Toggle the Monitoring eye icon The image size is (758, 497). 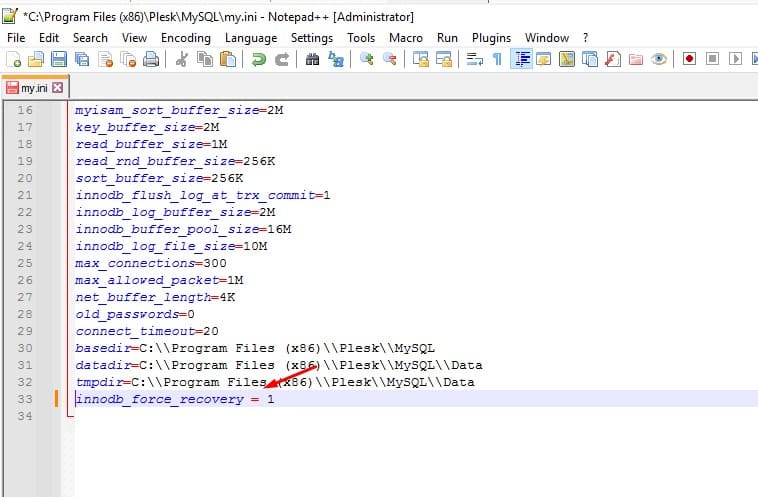(x=658, y=59)
